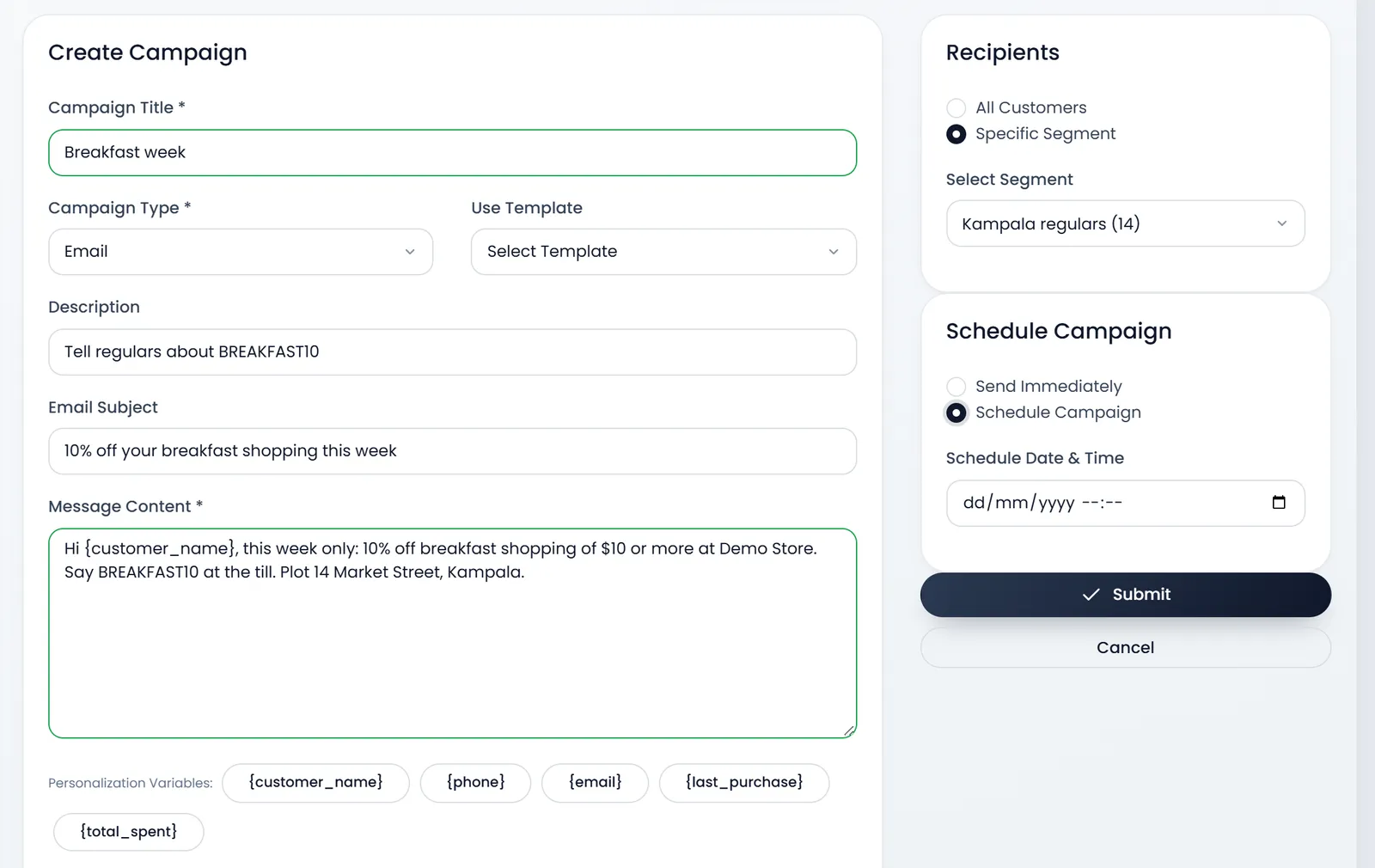Cancel campaign creation

tap(1125, 648)
